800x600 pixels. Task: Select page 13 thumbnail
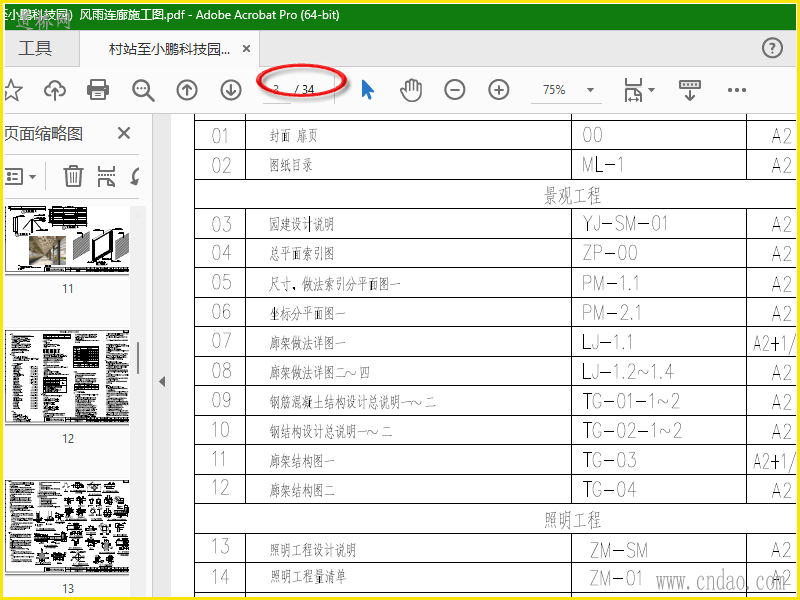pyautogui.click(x=67, y=527)
